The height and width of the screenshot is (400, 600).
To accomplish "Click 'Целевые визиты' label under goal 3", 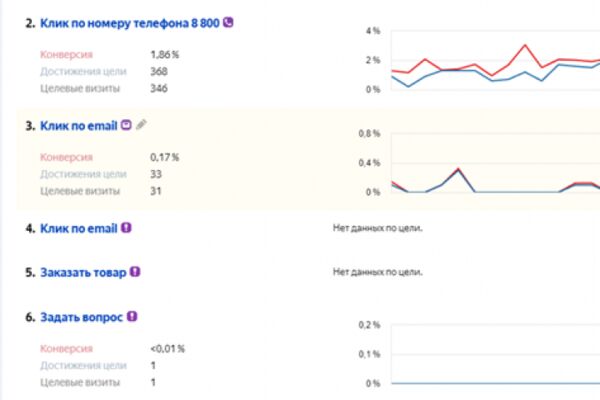I will (80, 191).
